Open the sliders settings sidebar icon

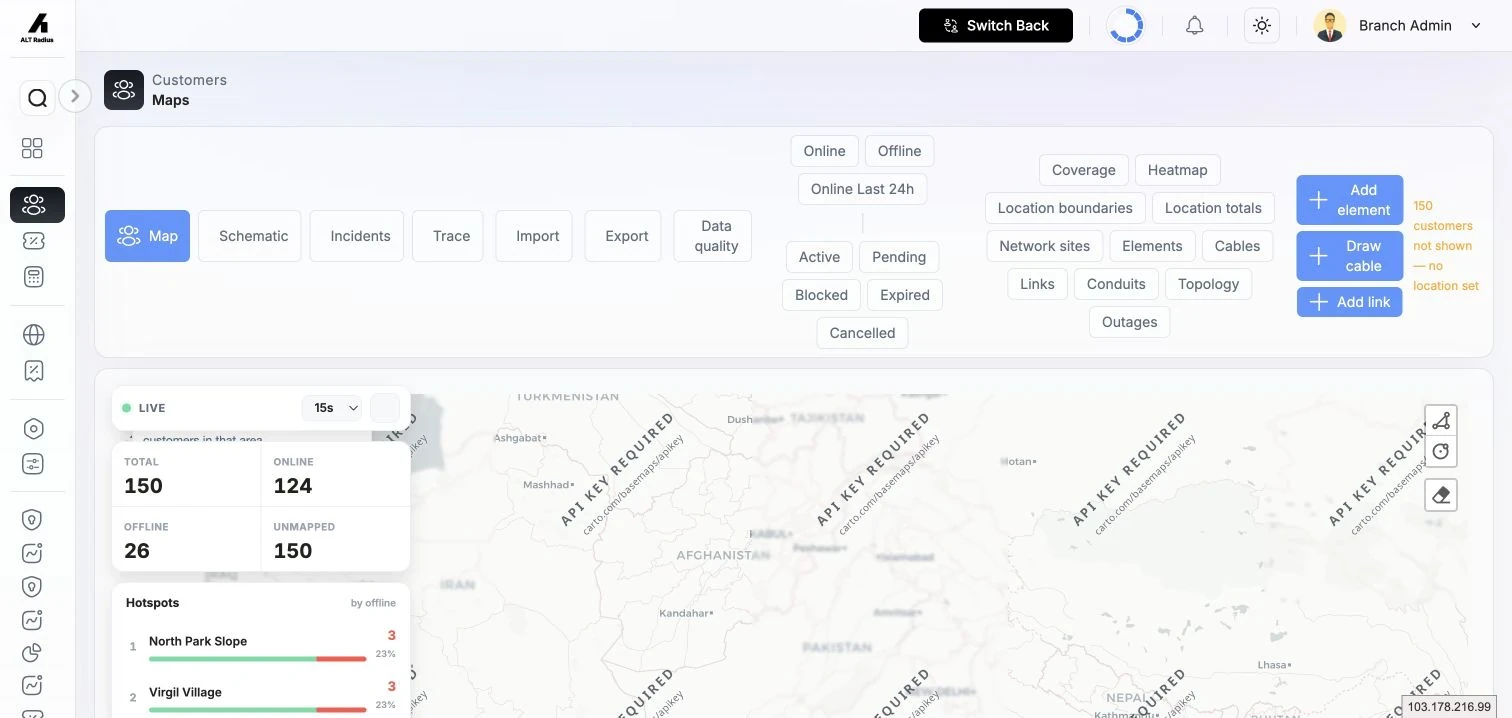(x=33, y=464)
